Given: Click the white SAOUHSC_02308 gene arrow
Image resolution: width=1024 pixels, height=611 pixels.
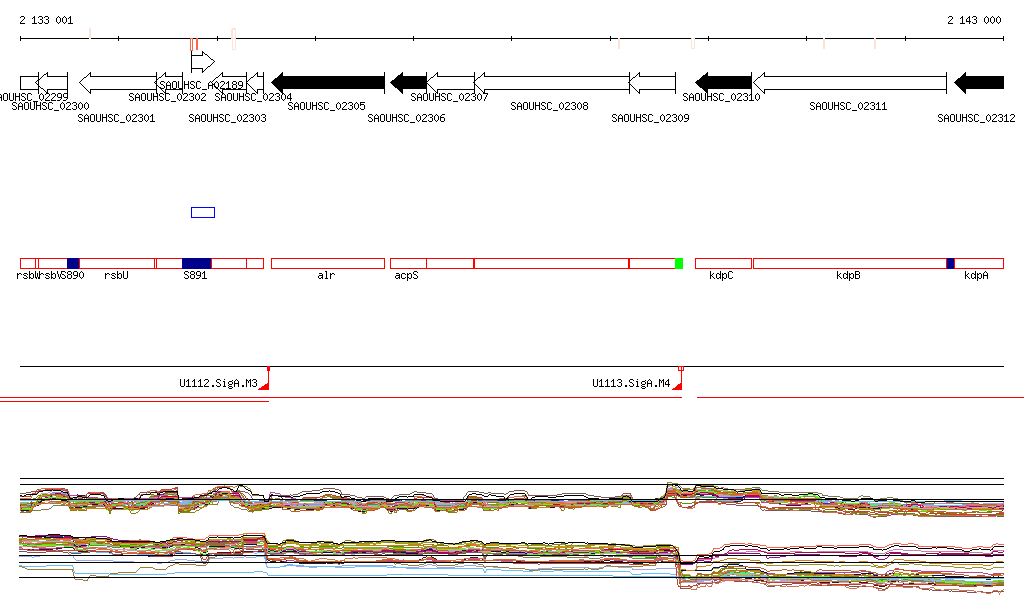Looking at the screenshot, I should pos(551,82).
